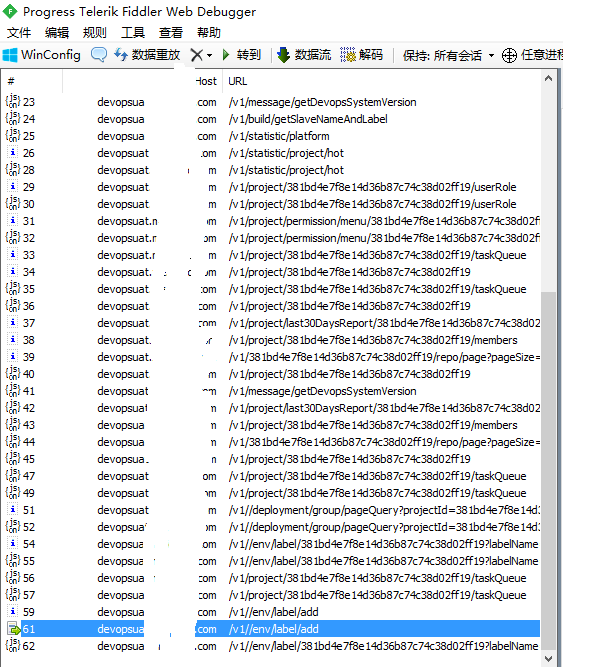Click the info icon of session 39

click(13, 356)
